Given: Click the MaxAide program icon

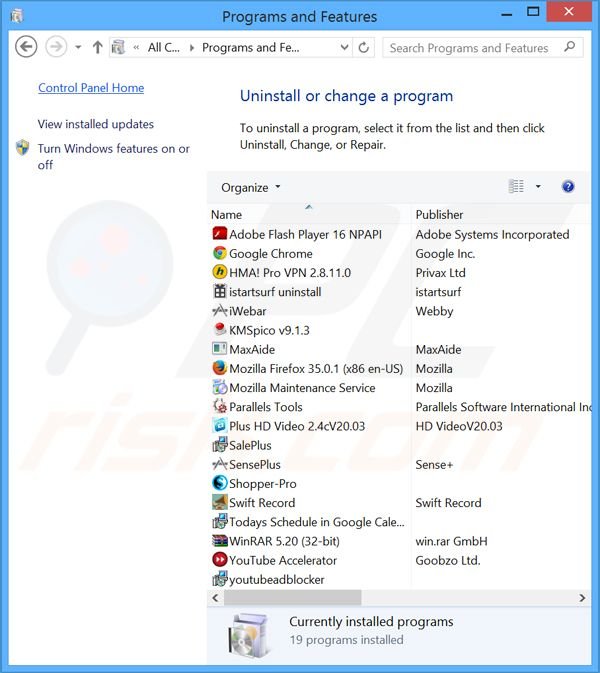Looking at the screenshot, I should (219, 349).
